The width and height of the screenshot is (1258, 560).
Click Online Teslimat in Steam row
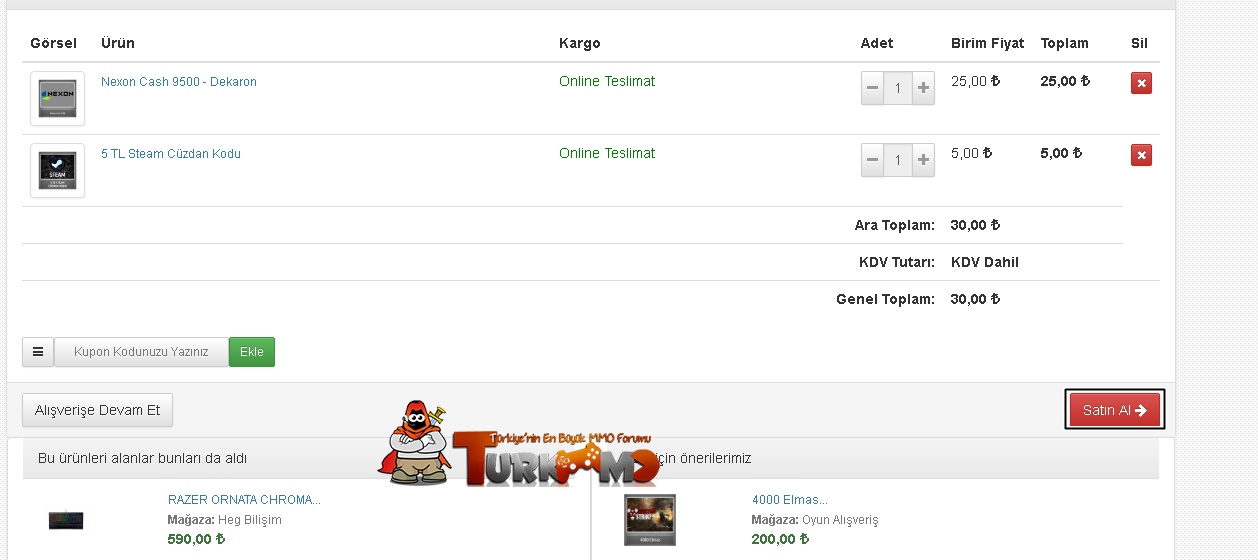click(x=607, y=153)
